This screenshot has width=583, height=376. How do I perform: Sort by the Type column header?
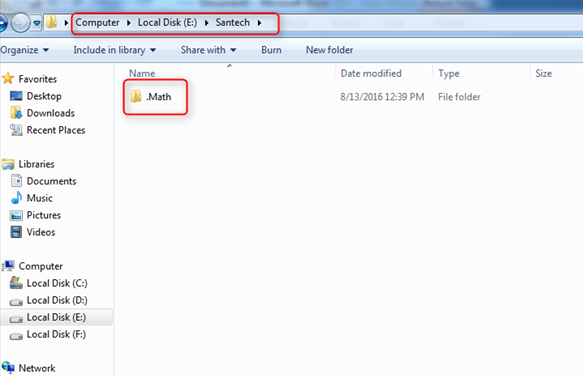(449, 73)
